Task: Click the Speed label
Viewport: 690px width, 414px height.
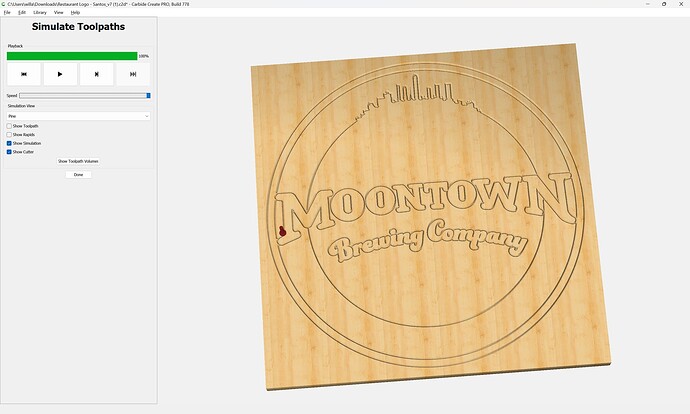Action: click(x=12, y=95)
